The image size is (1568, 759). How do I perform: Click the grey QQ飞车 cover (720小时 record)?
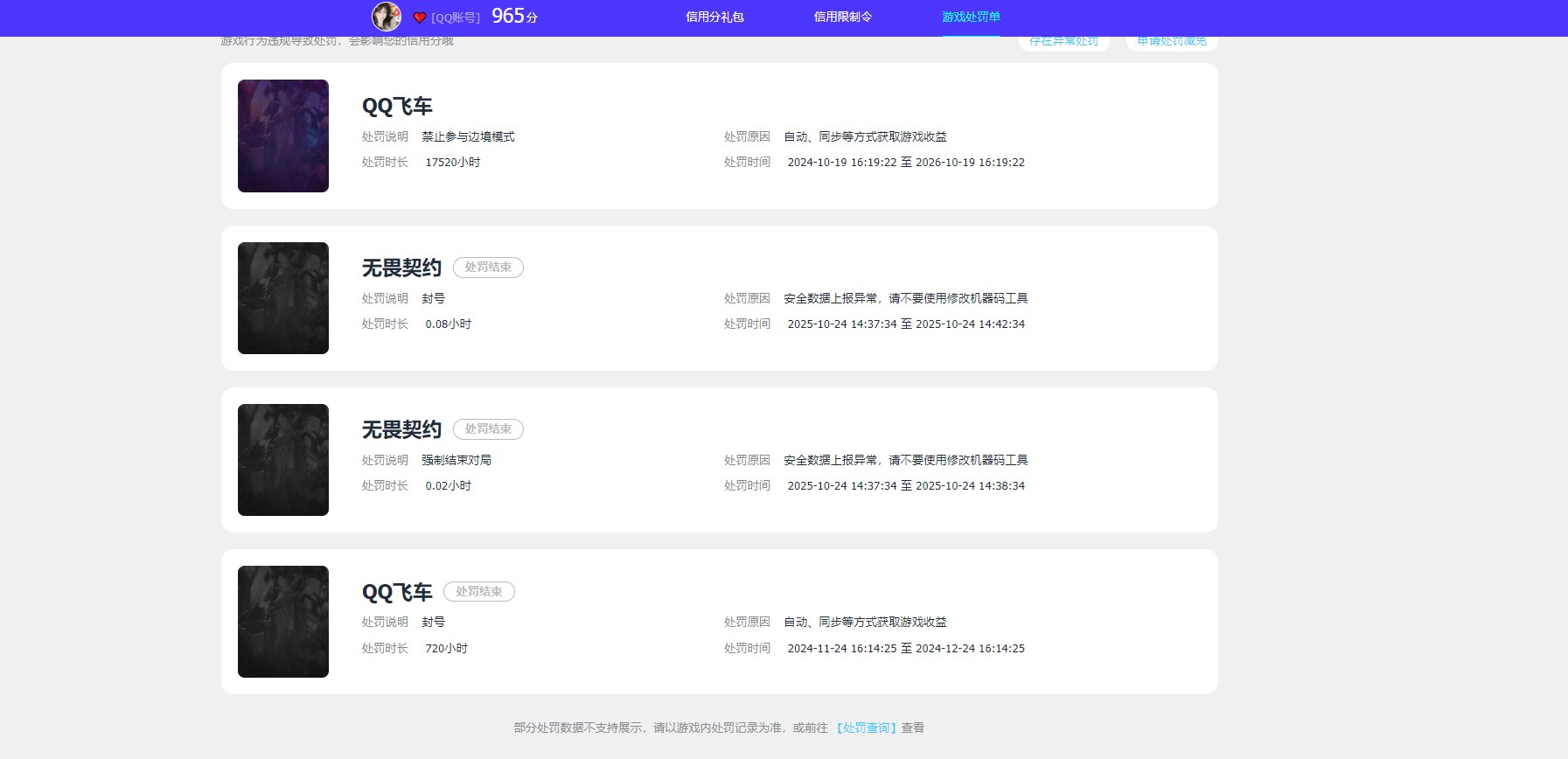[283, 622]
